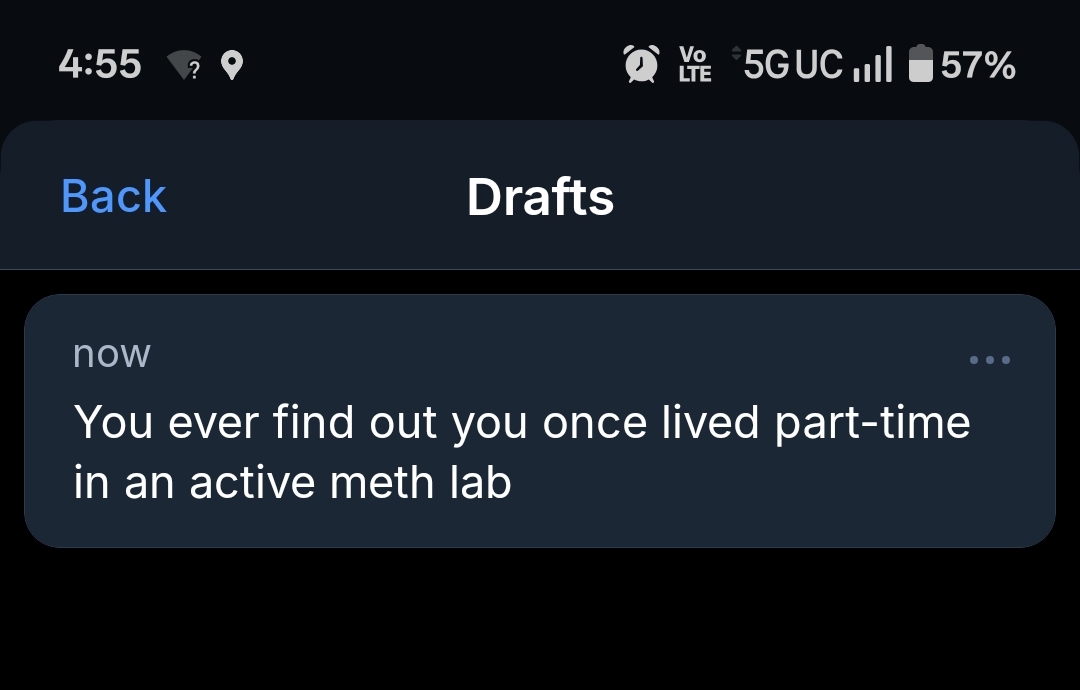Tap the word "part-time" in the draft
The width and height of the screenshot is (1080, 690).
872,423
